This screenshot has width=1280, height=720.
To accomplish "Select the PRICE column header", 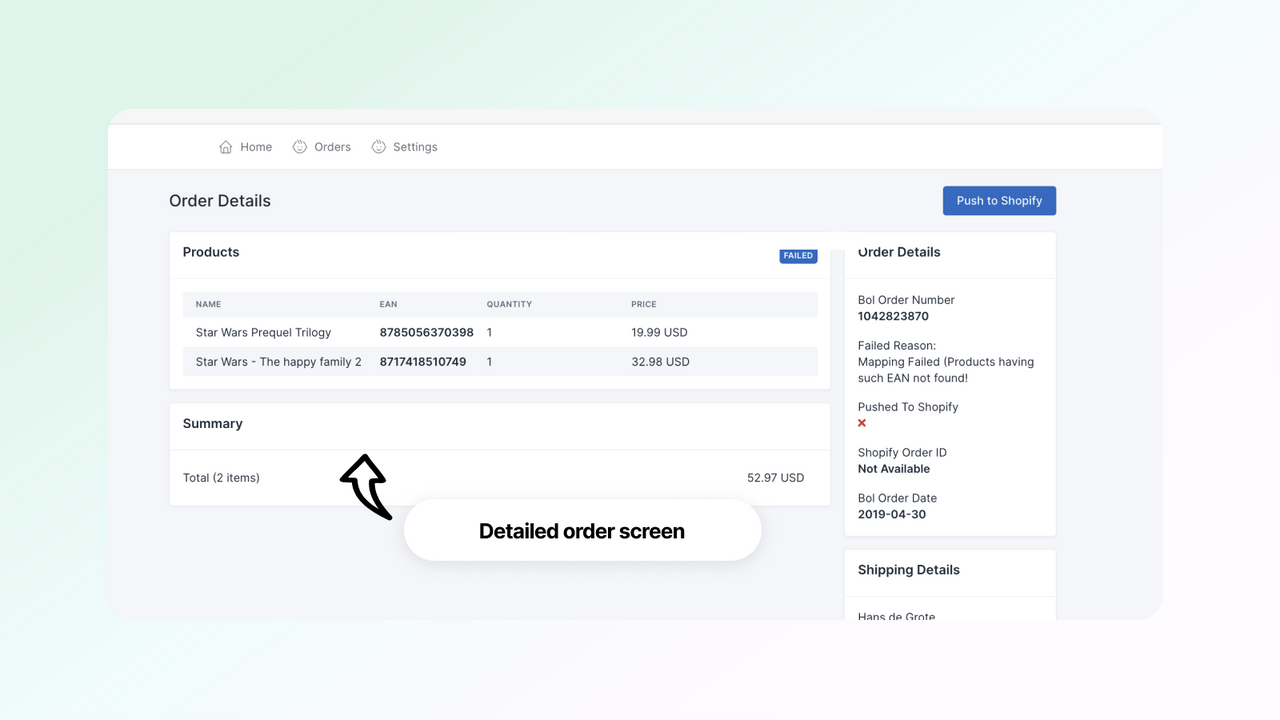I will 643,304.
